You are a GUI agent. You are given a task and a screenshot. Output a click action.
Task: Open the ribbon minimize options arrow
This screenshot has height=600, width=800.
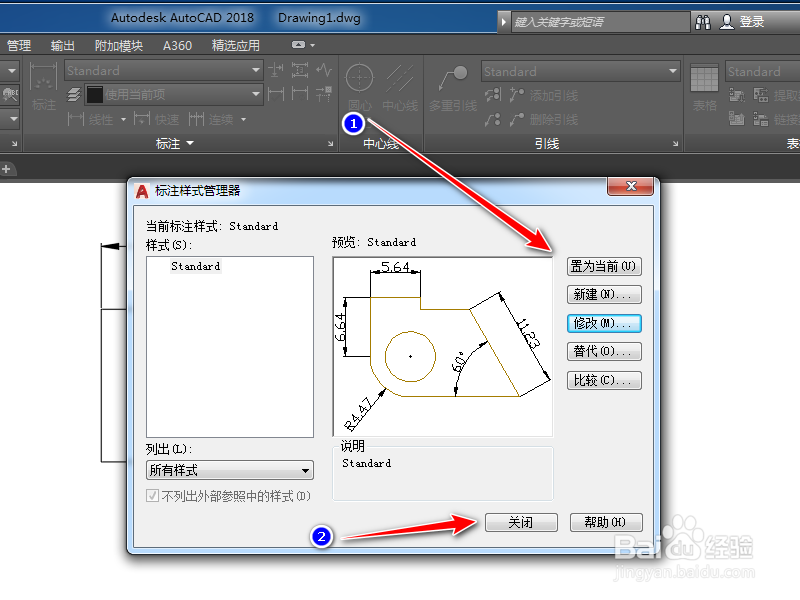click(312, 45)
